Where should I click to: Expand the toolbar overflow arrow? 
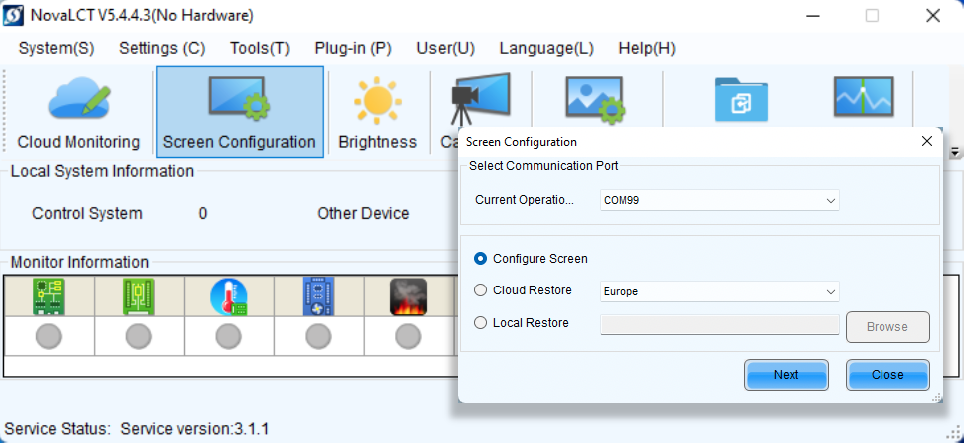(955, 153)
